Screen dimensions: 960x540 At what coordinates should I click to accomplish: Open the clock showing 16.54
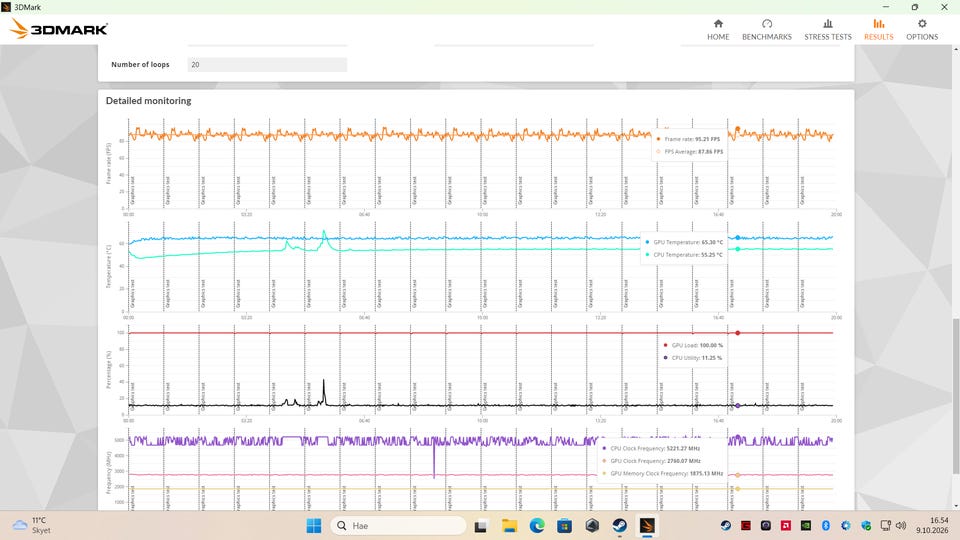tap(932, 525)
